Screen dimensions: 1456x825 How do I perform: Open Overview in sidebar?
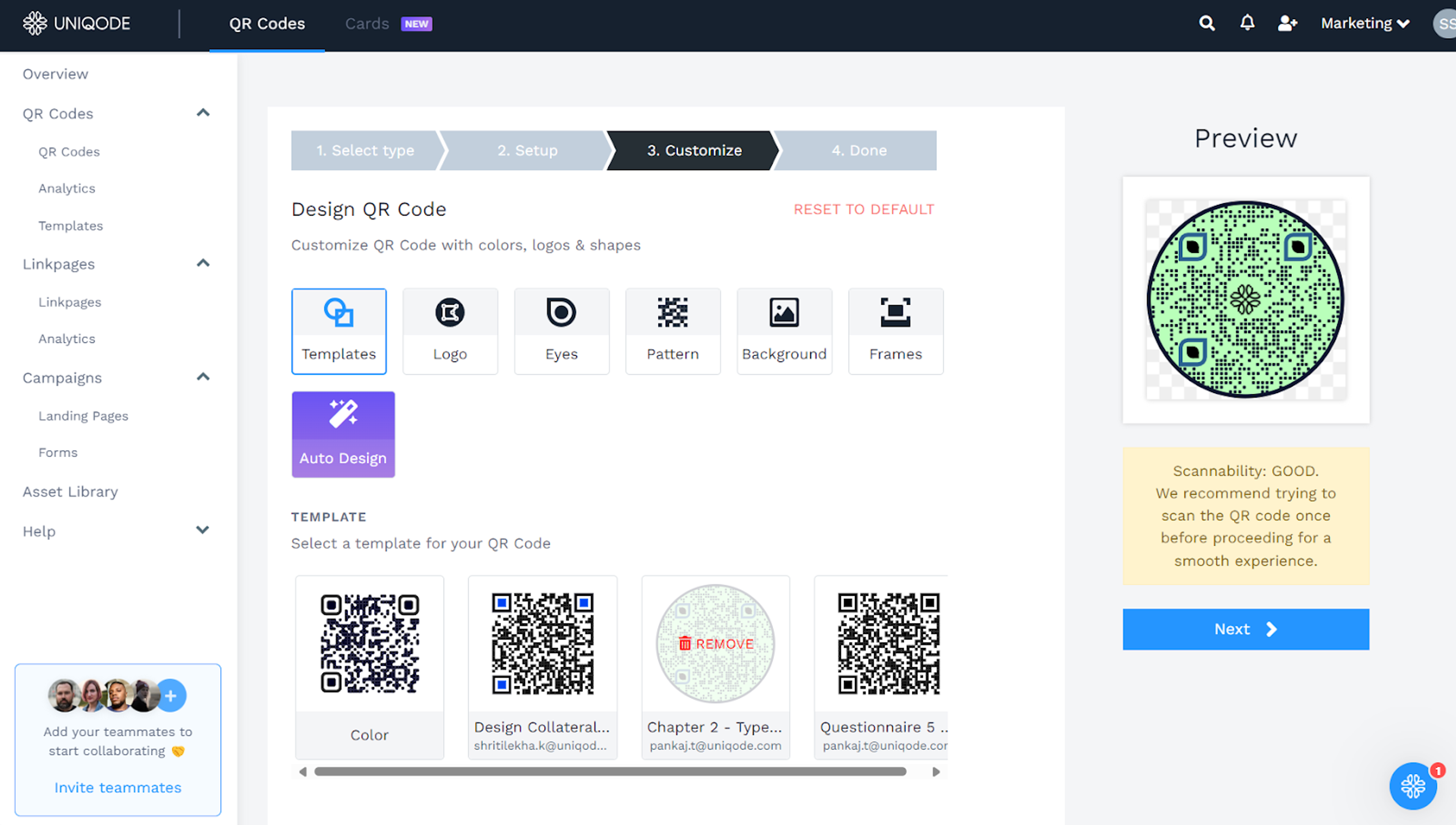55,74
